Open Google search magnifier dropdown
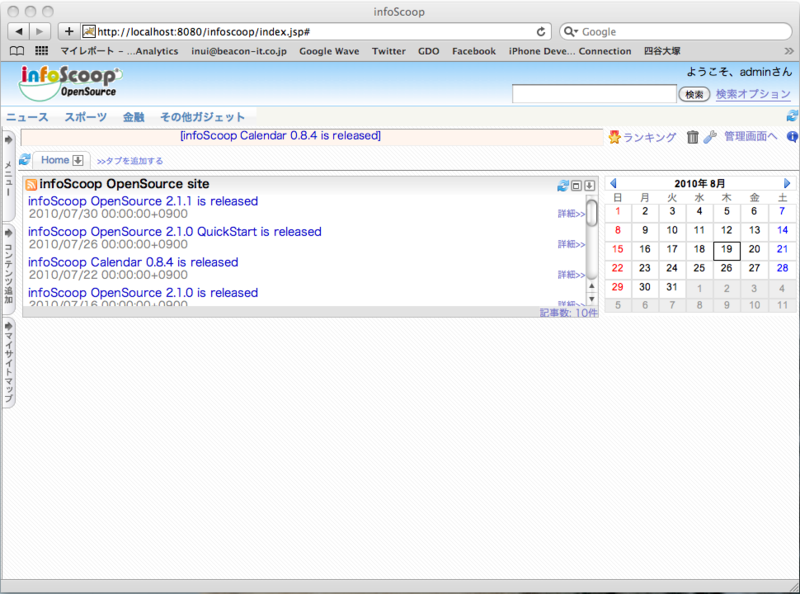Viewport: 800px width, 594px height. (x=570, y=32)
